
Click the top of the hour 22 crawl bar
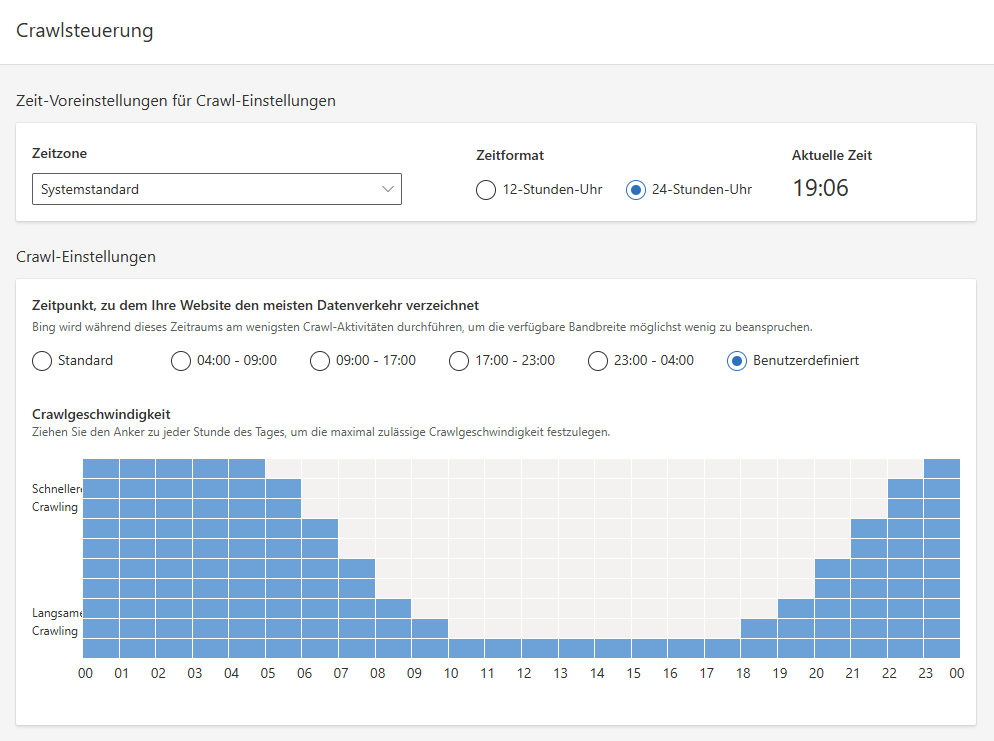[x=905, y=489]
